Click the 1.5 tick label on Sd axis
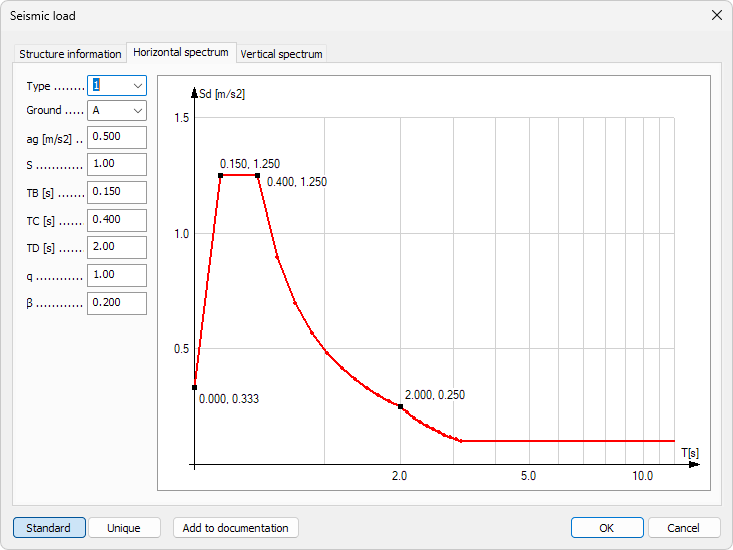This screenshot has height=550, width=733. coord(181,118)
